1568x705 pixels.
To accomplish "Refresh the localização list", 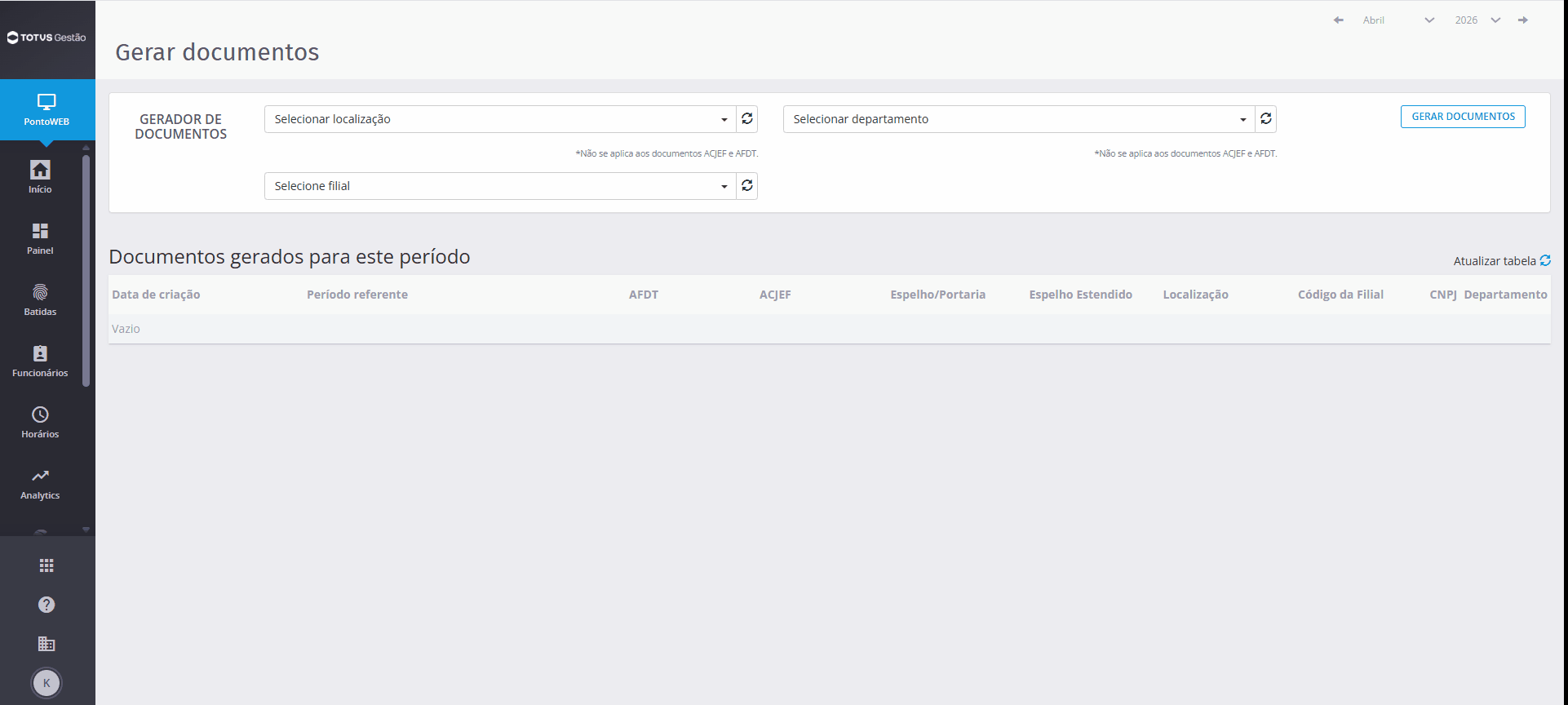I will [x=747, y=119].
